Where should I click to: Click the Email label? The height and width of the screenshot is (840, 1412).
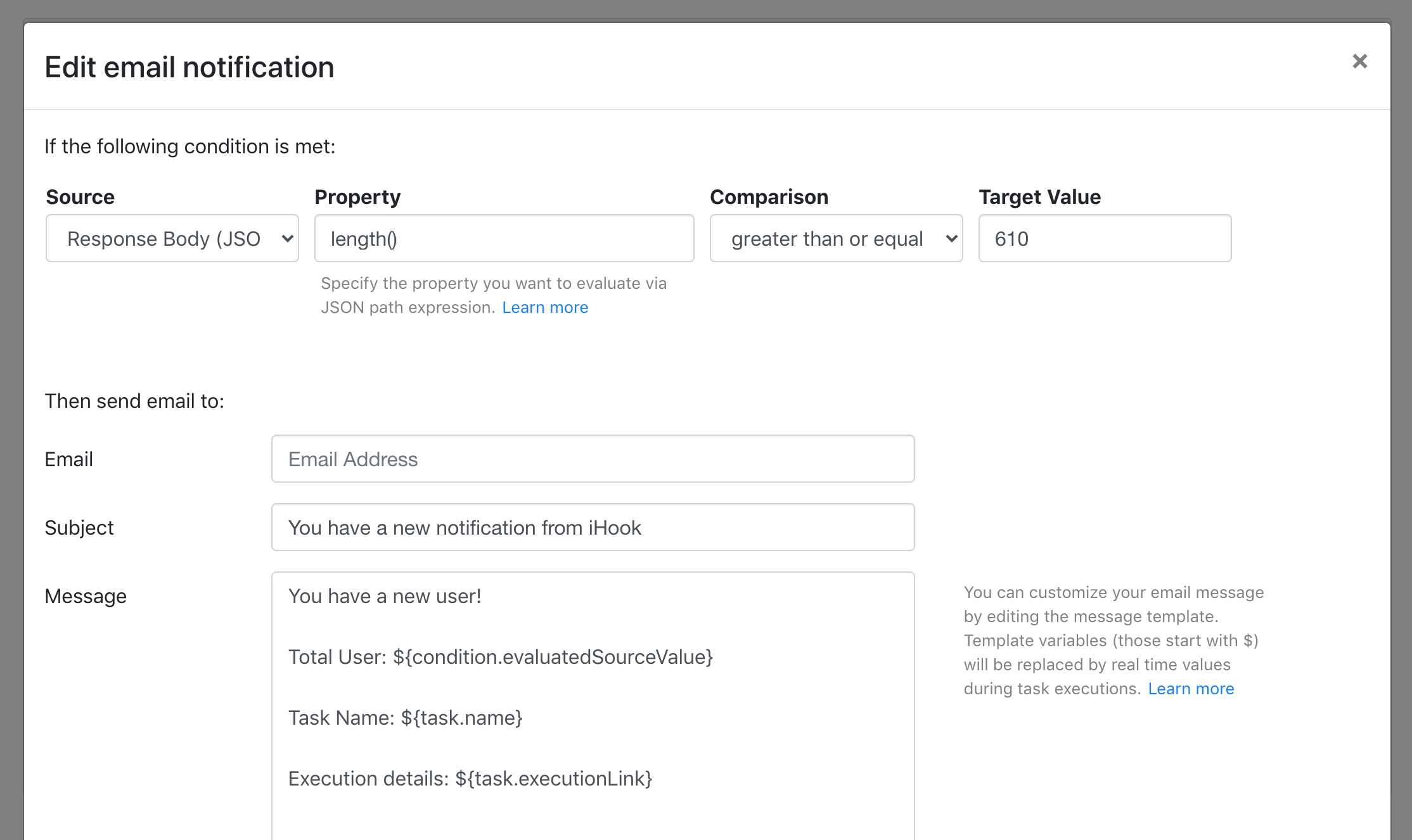click(x=68, y=459)
